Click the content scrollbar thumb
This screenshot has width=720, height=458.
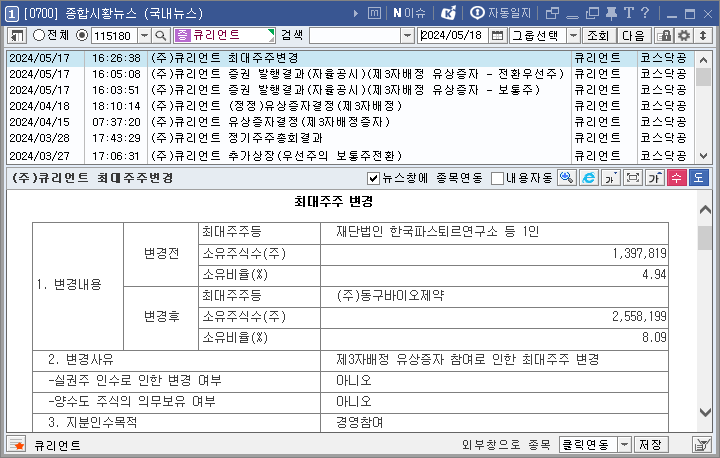click(705, 237)
